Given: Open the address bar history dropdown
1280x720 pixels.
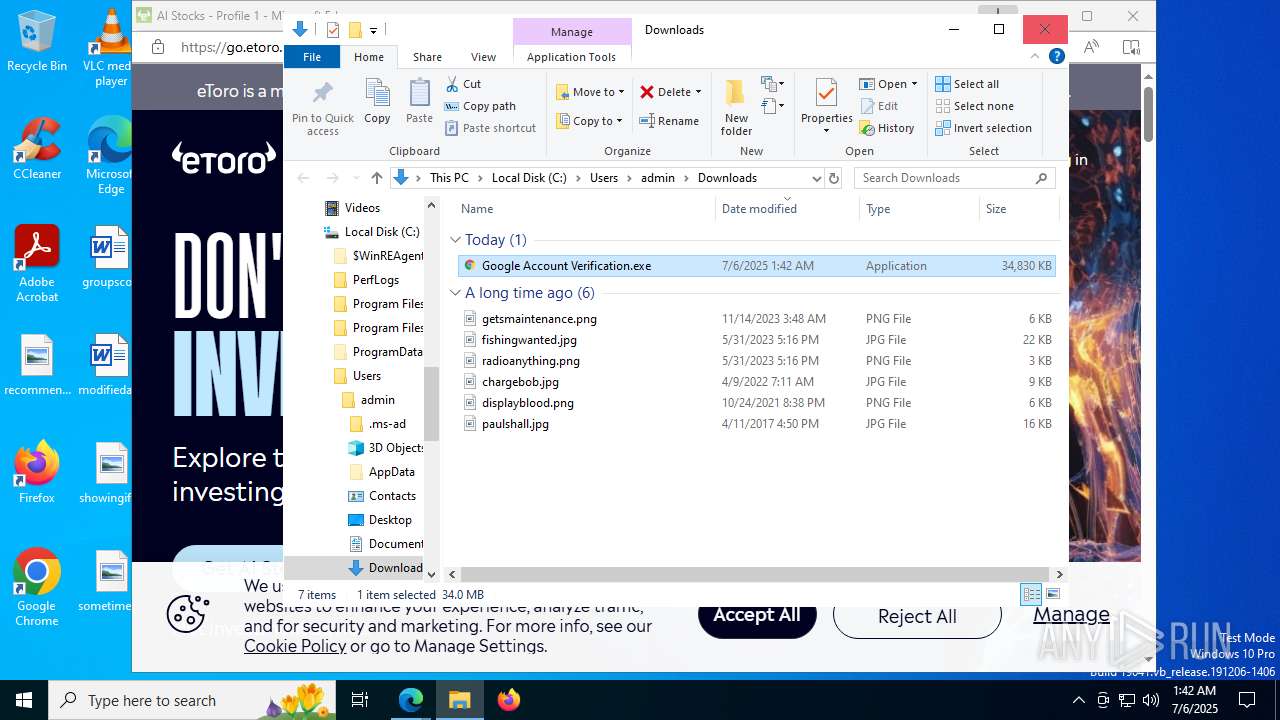Looking at the screenshot, I should click(x=816, y=178).
